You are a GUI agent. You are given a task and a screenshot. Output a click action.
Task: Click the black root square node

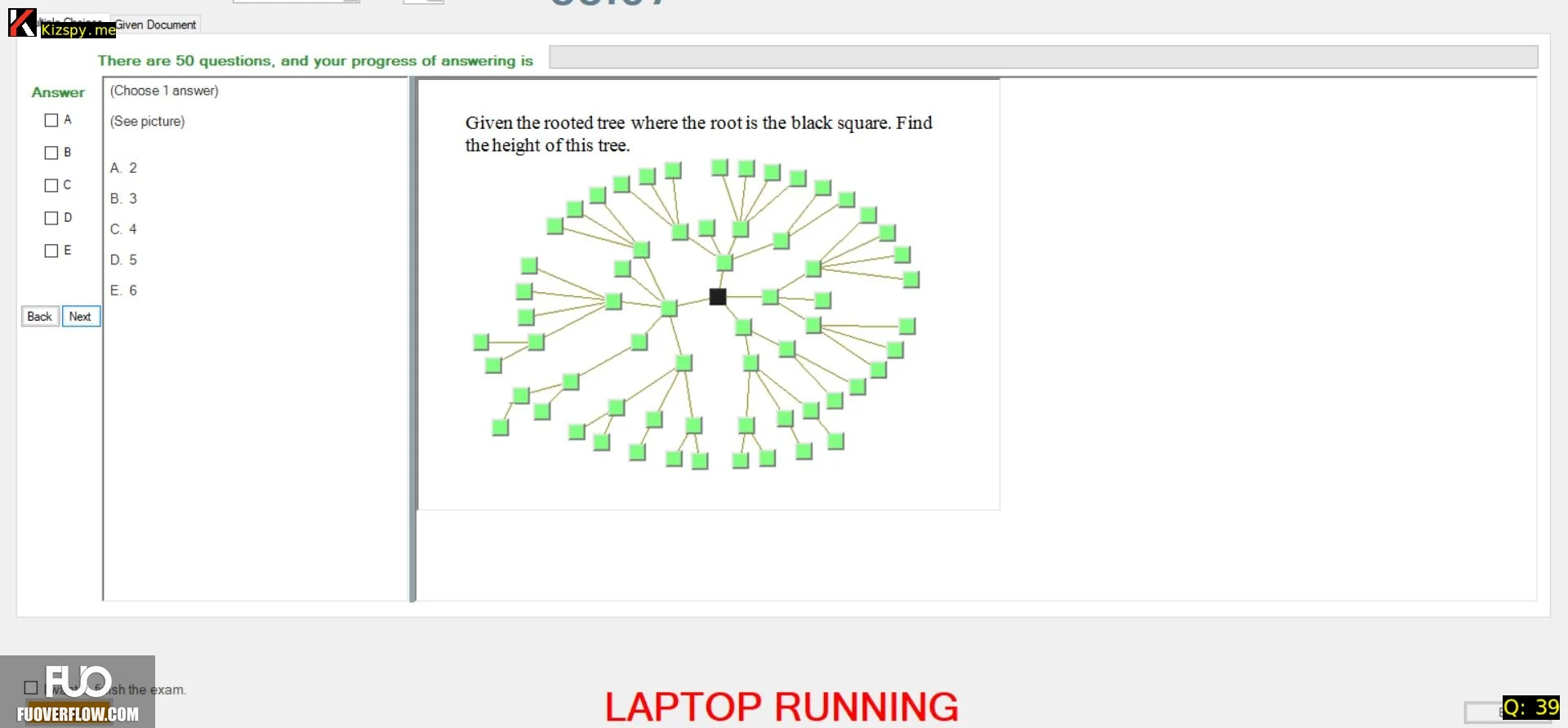[718, 297]
